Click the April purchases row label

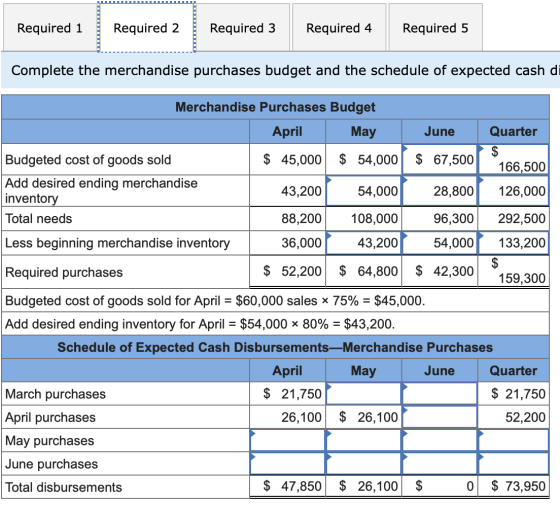[50, 417]
